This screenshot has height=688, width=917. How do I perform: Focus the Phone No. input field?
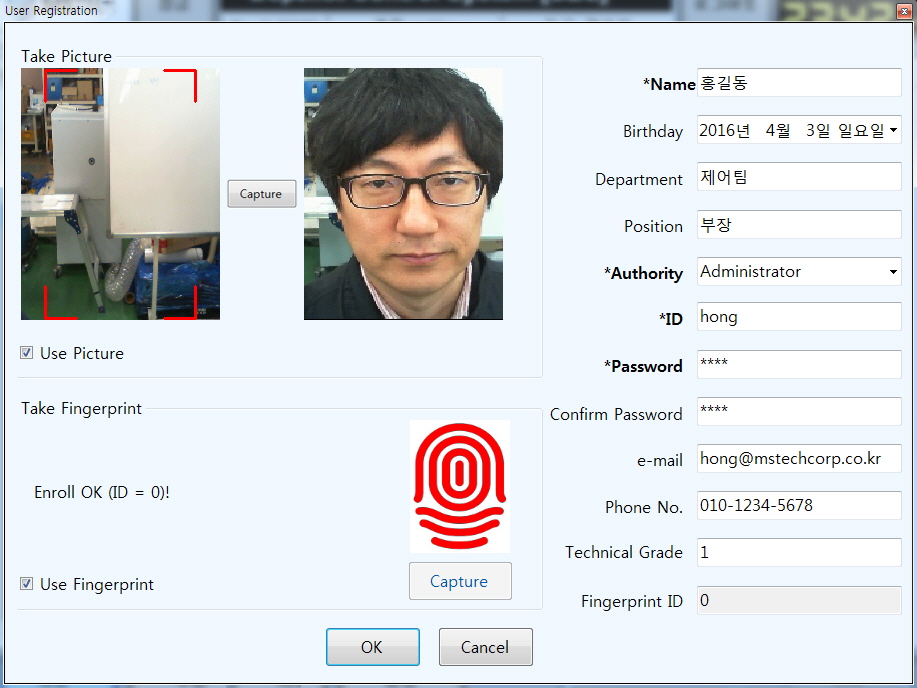pyautogui.click(x=799, y=505)
